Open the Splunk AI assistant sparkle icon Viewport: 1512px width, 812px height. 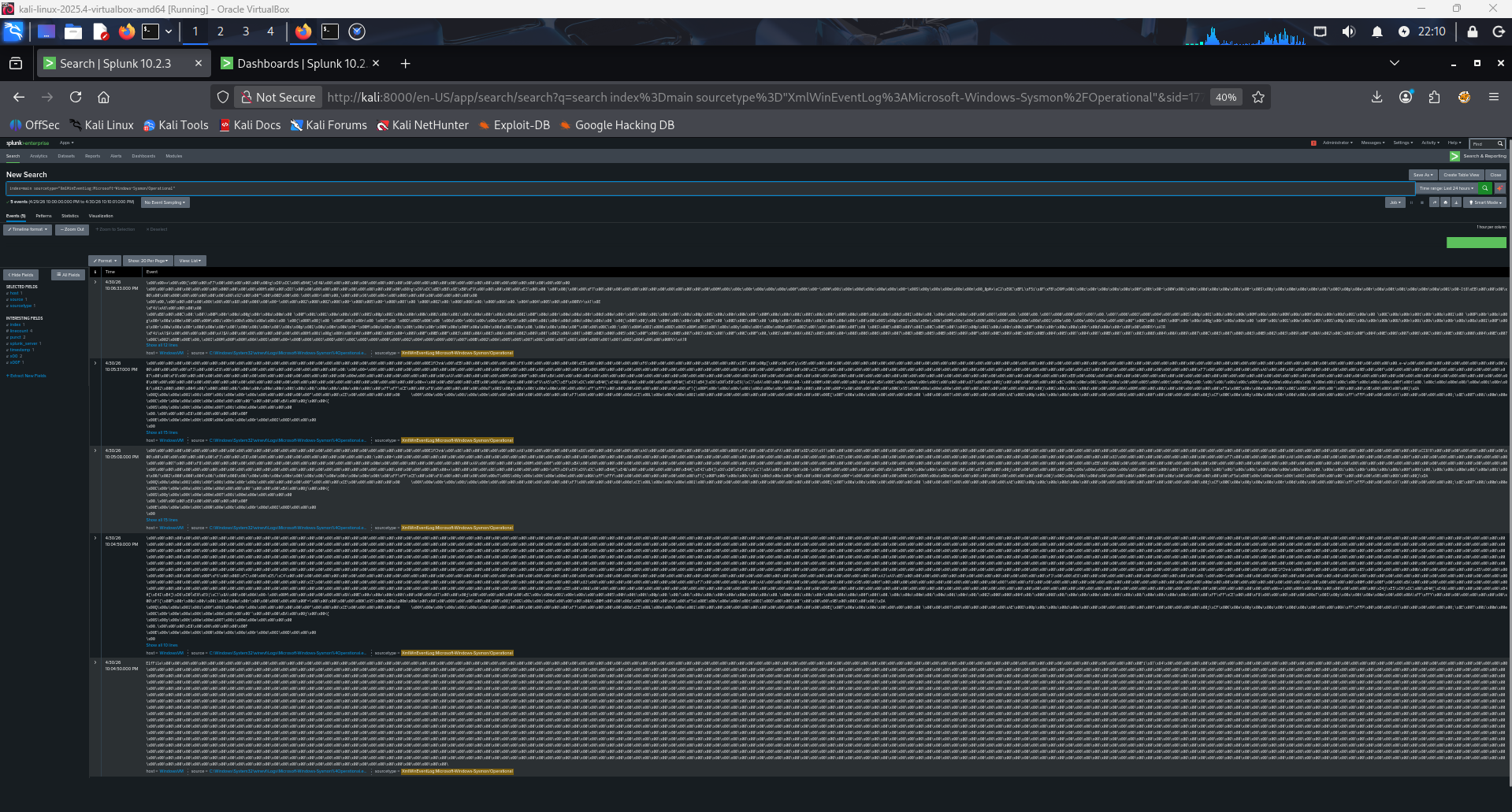(x=1500, y=188)
